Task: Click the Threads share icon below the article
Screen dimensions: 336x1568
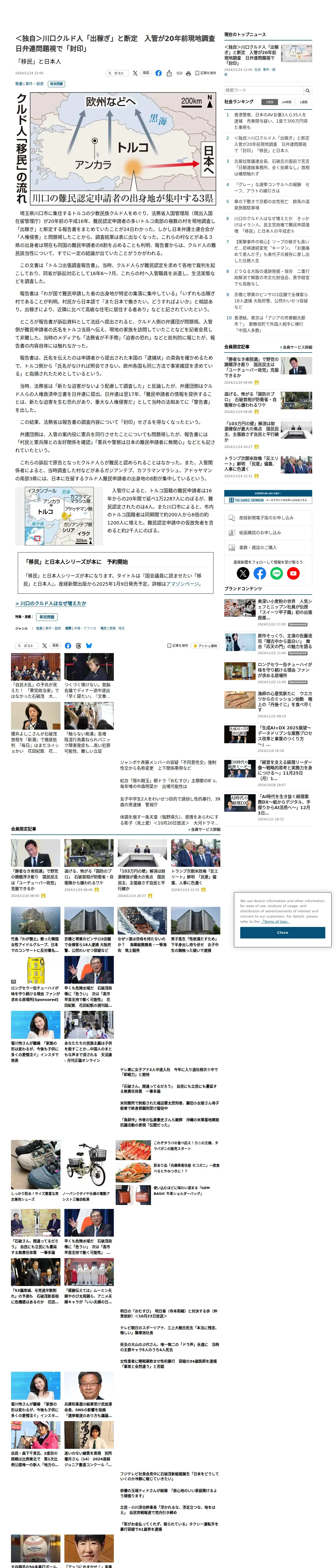Action: click(79, 646)
